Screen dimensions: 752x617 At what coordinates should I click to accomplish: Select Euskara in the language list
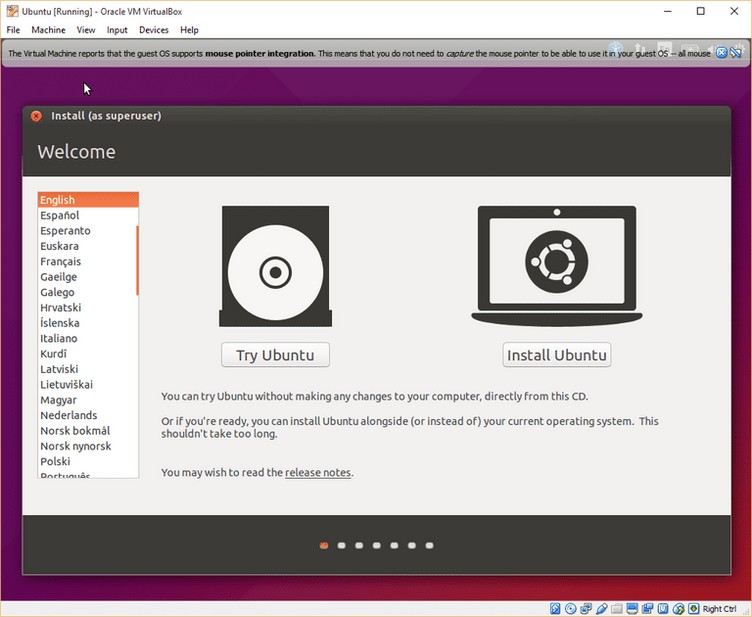coord(88,246)
